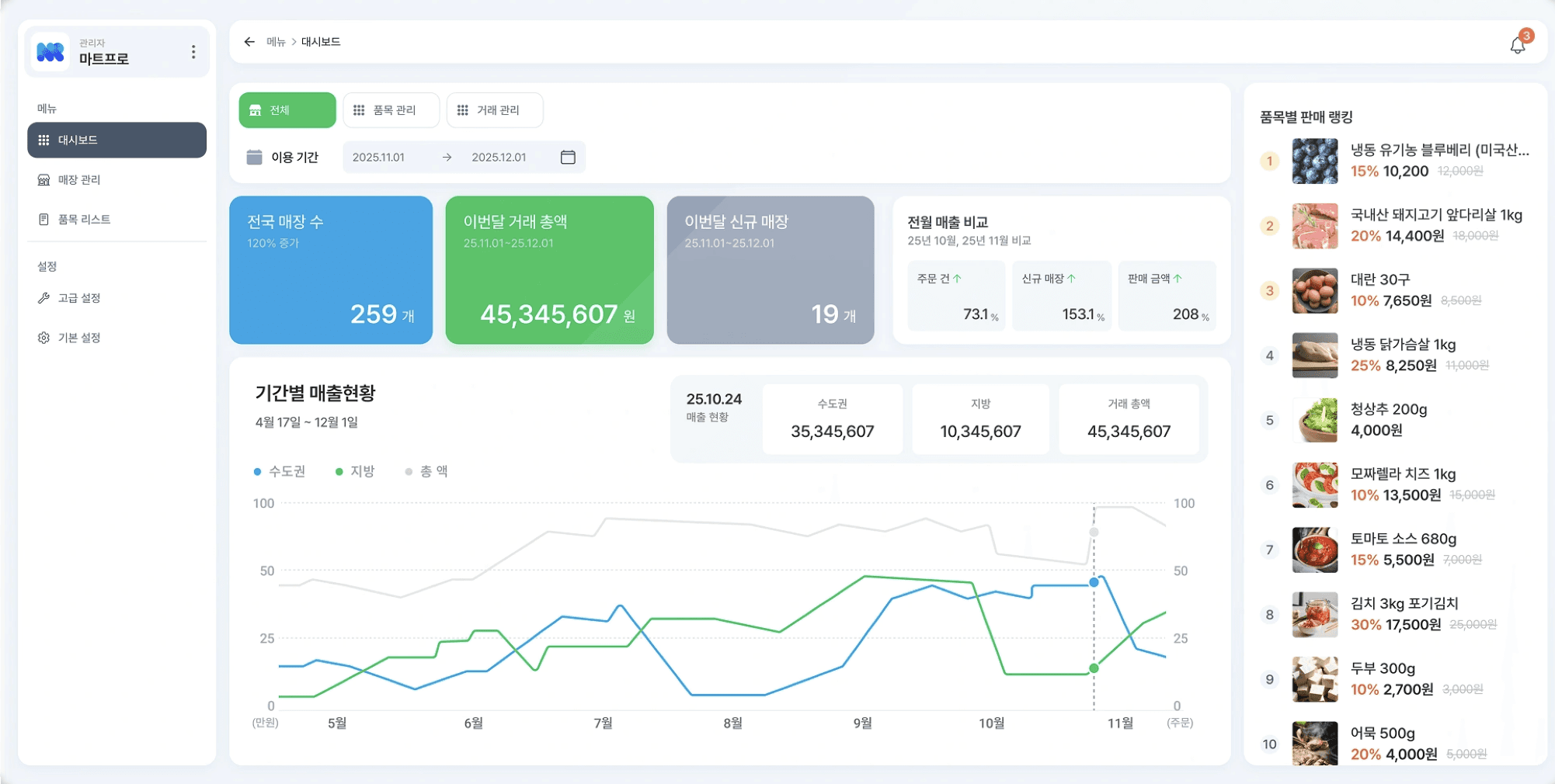Open 두부 300g ranking item
Viewport: 1555px width, 784px height.
1396,679
